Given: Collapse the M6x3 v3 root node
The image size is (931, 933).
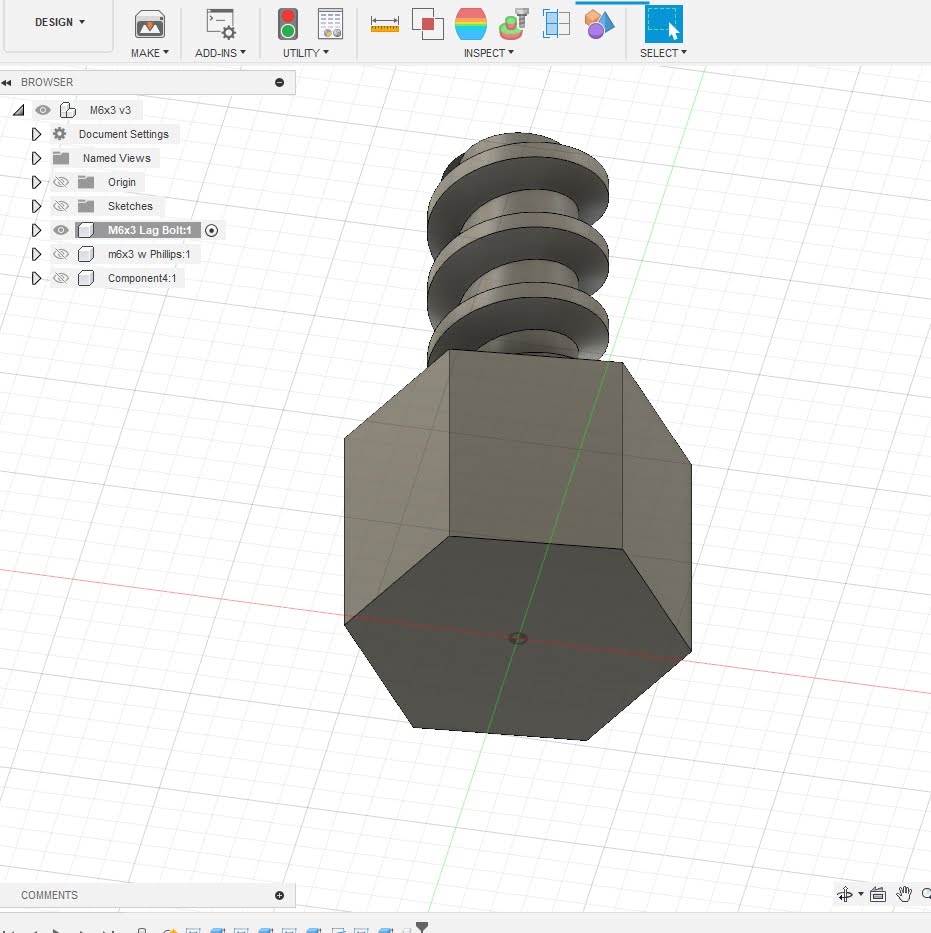Looking at the screenshot, I should click(x=19, y=110).
